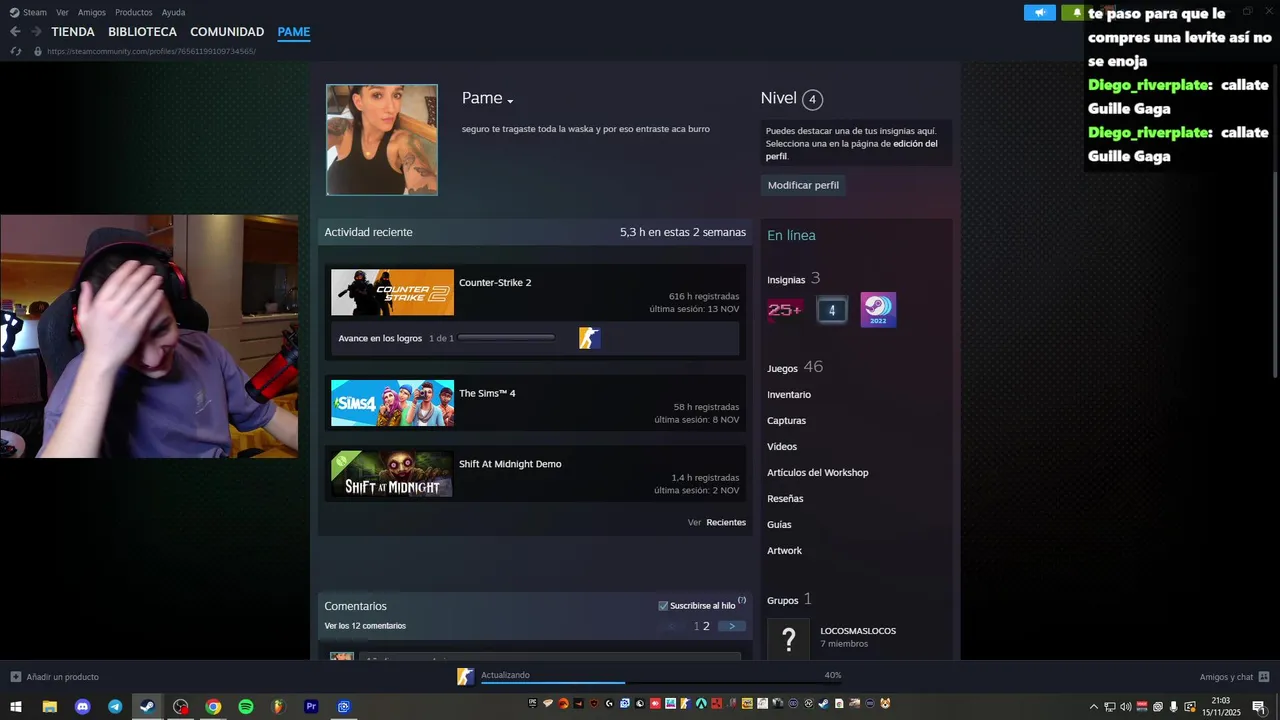This screenshot has height=720, width=1280.
Task: Open Shift At Midnight Demo thumbnail
Action: click(392, 474)
